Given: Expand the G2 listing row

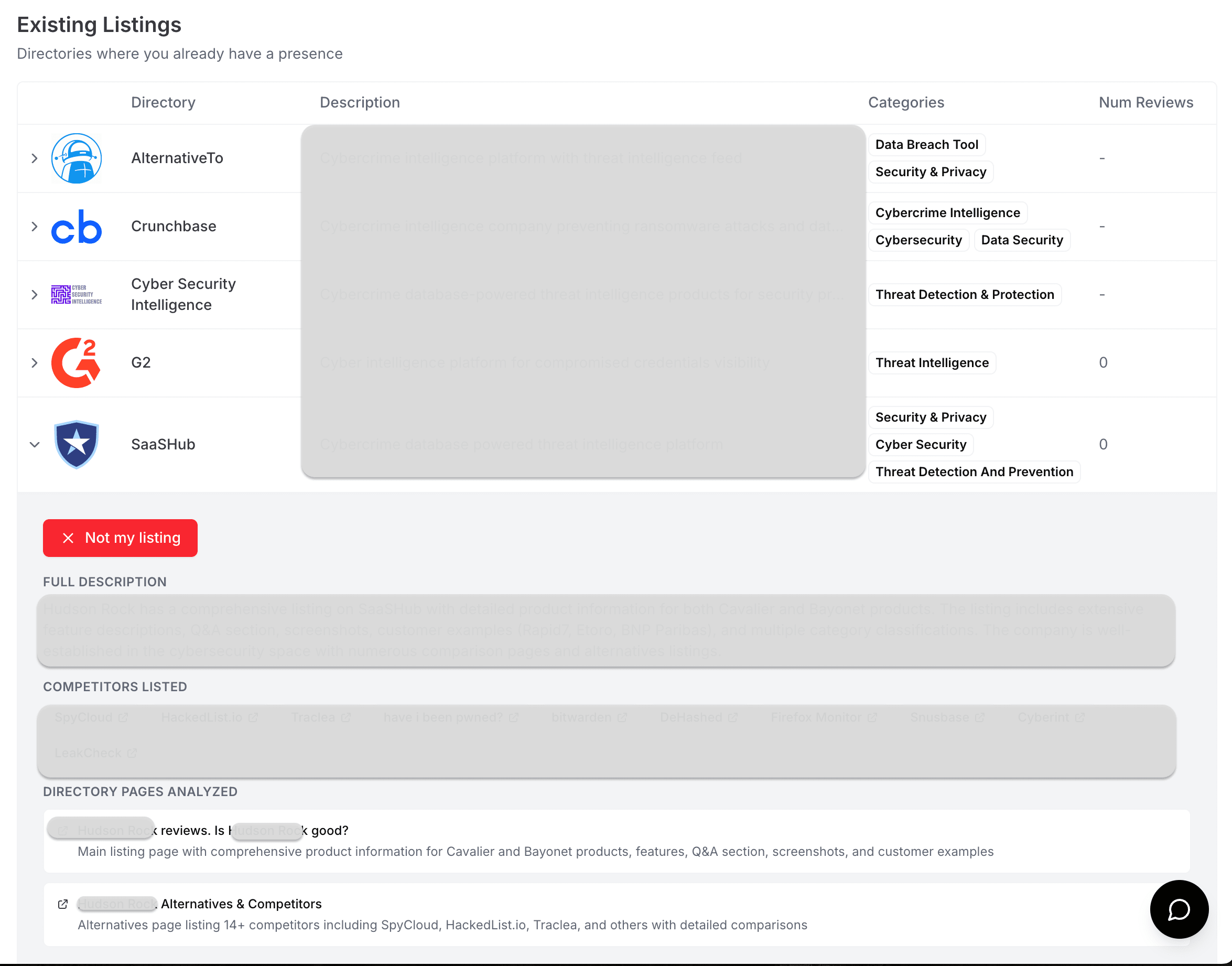Looking at the screenshot, I should tap(35, 362).
